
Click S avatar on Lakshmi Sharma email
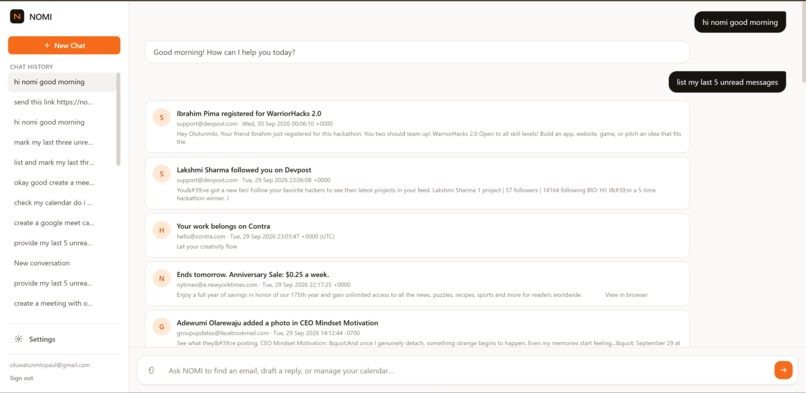click(x=161, y=174)
